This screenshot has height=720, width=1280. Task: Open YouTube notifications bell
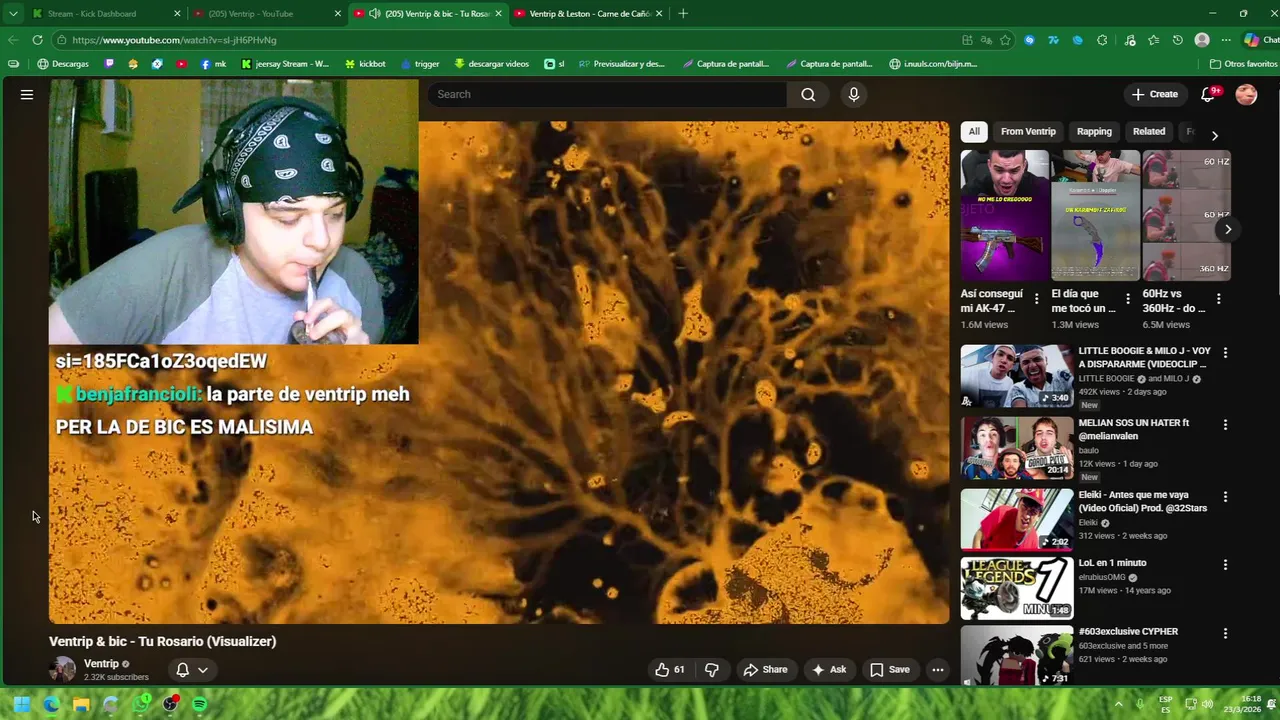point(1208,94)
